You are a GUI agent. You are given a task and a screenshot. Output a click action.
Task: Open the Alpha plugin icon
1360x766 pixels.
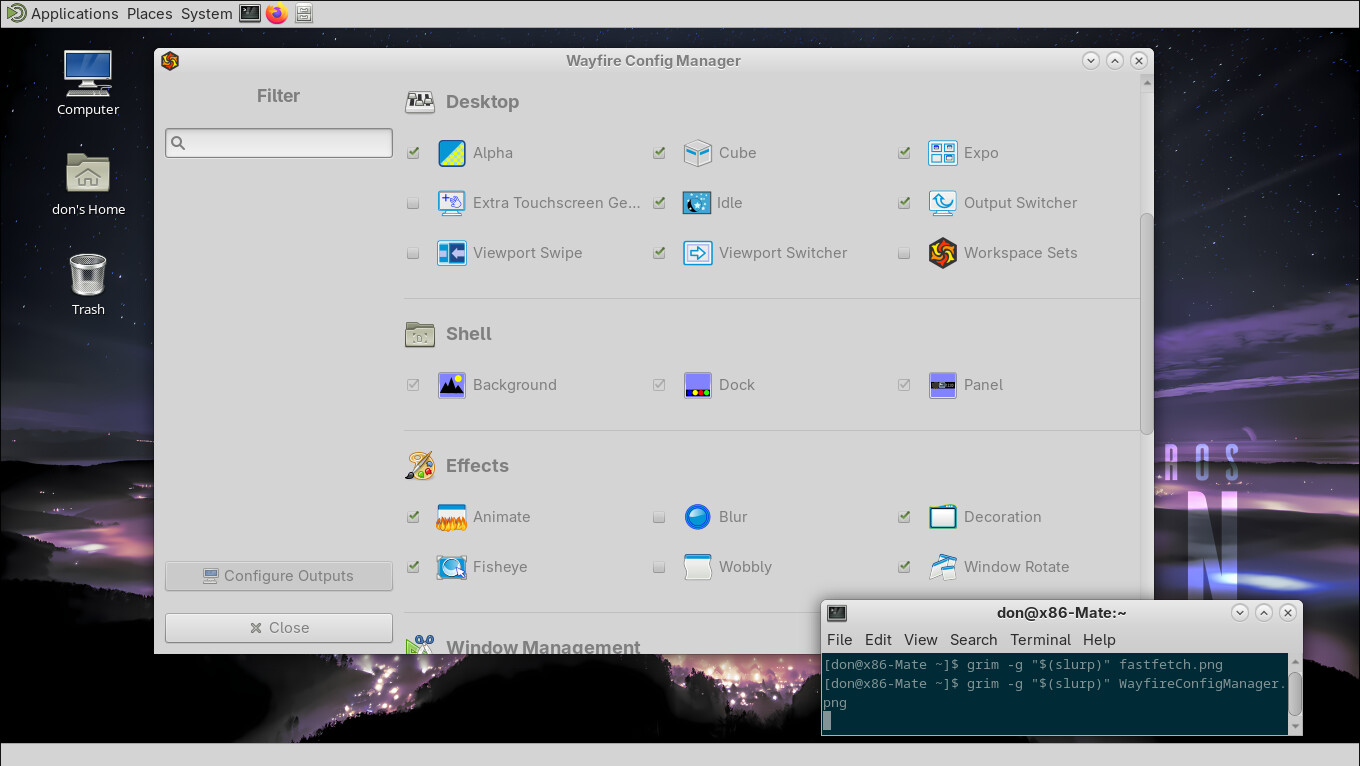tap(452, 153)
